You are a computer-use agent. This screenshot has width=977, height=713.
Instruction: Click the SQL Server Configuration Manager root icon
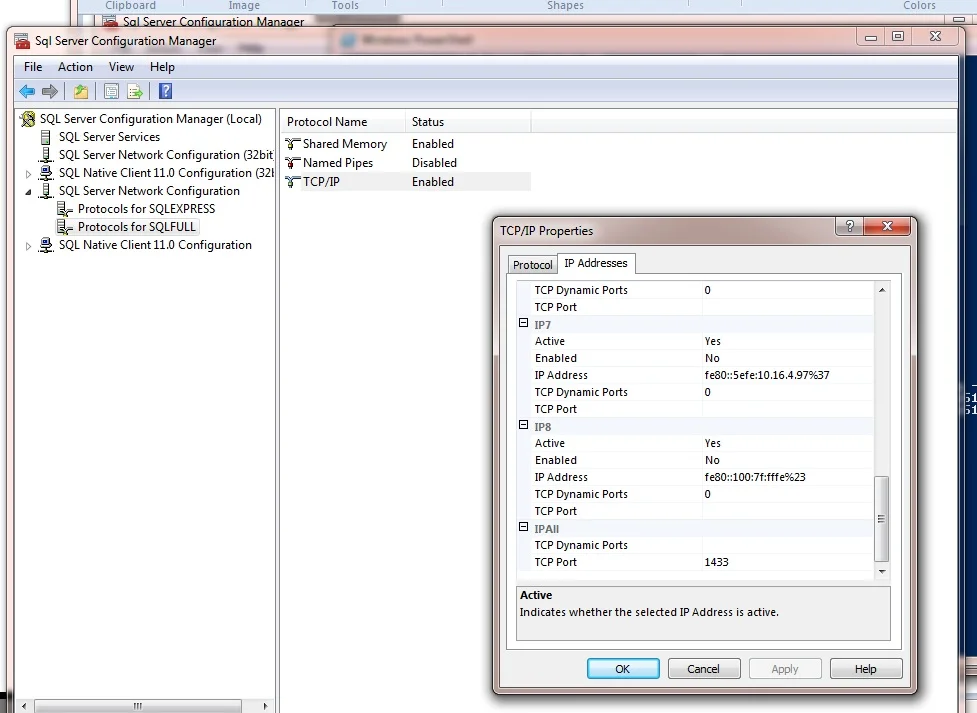(28, 118)
